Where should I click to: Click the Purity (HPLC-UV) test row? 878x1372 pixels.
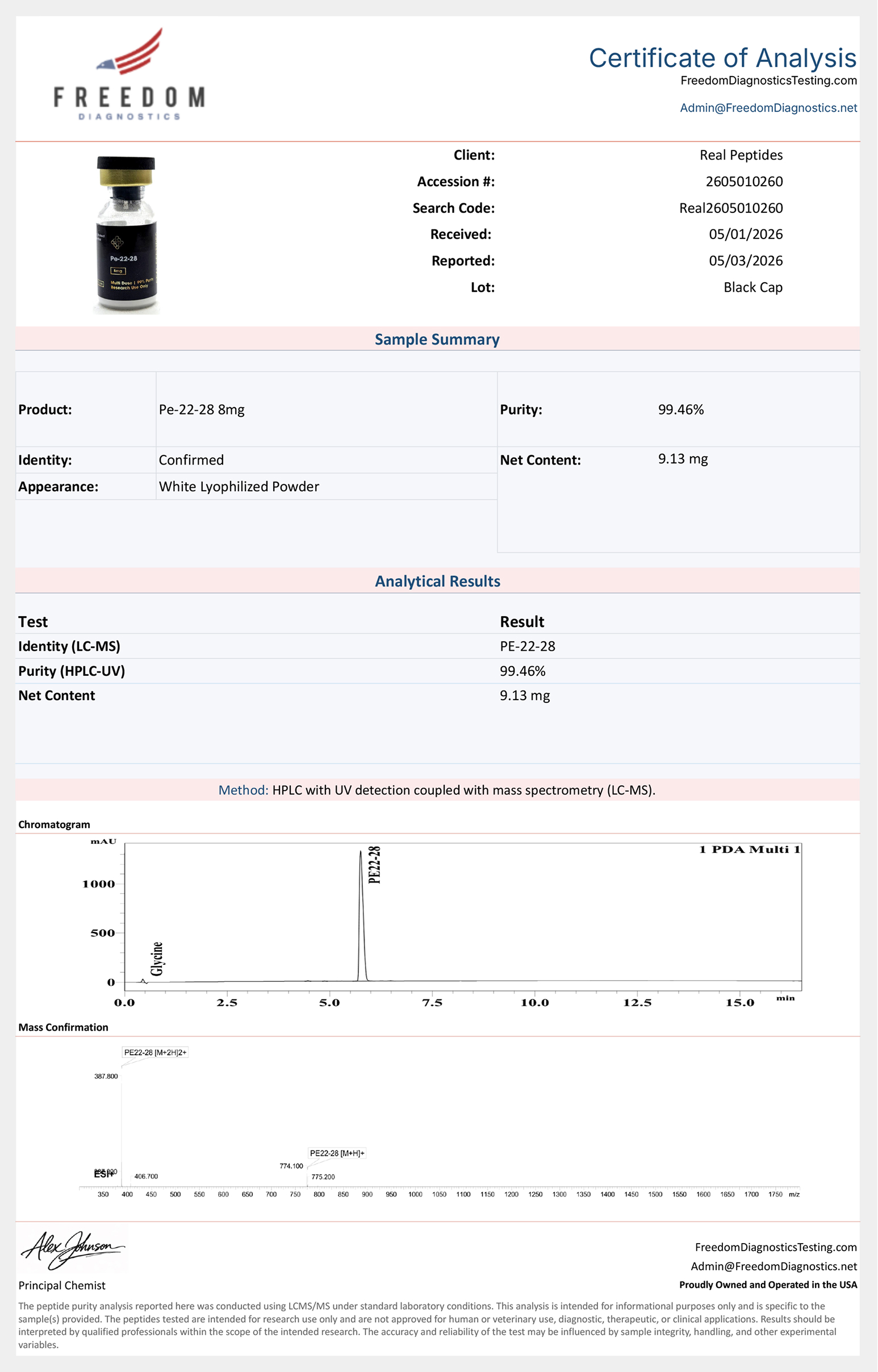coord(437,671)
